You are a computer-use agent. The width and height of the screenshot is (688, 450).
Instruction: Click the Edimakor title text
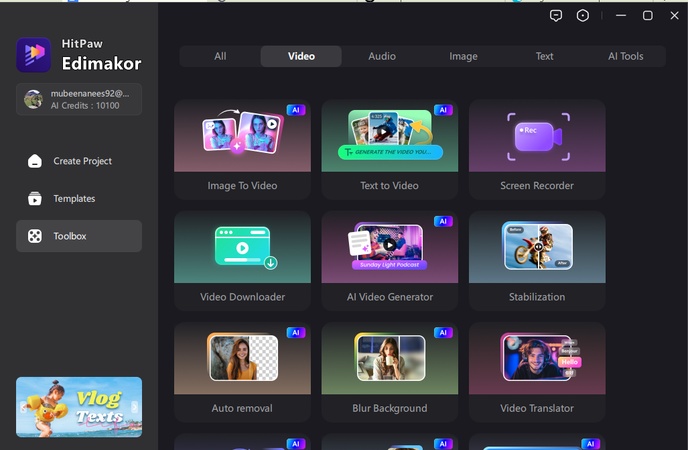tap(101, 64)
